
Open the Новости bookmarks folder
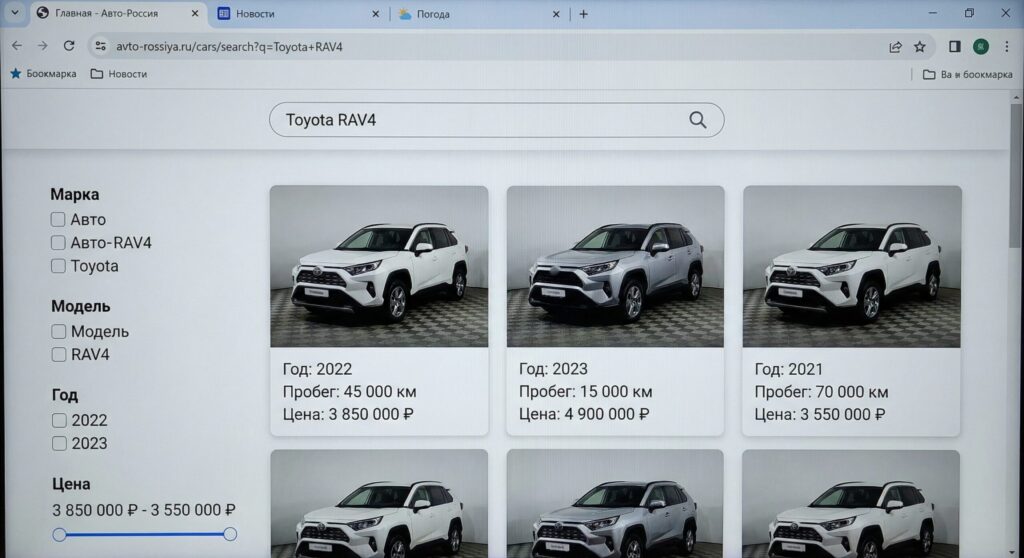119,74
